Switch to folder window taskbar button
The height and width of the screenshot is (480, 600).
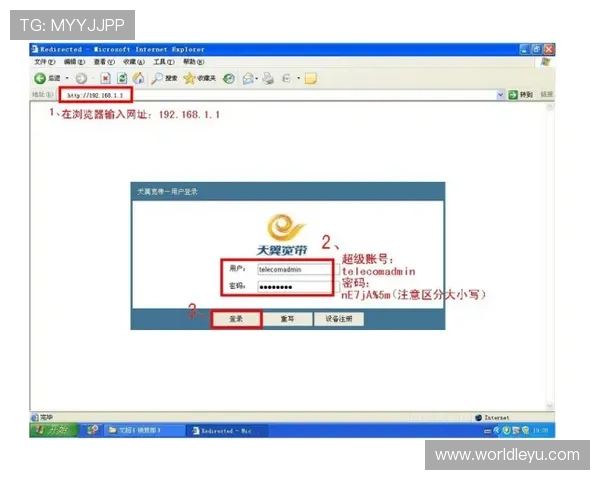pyautogui.click(x=145, y=431)
